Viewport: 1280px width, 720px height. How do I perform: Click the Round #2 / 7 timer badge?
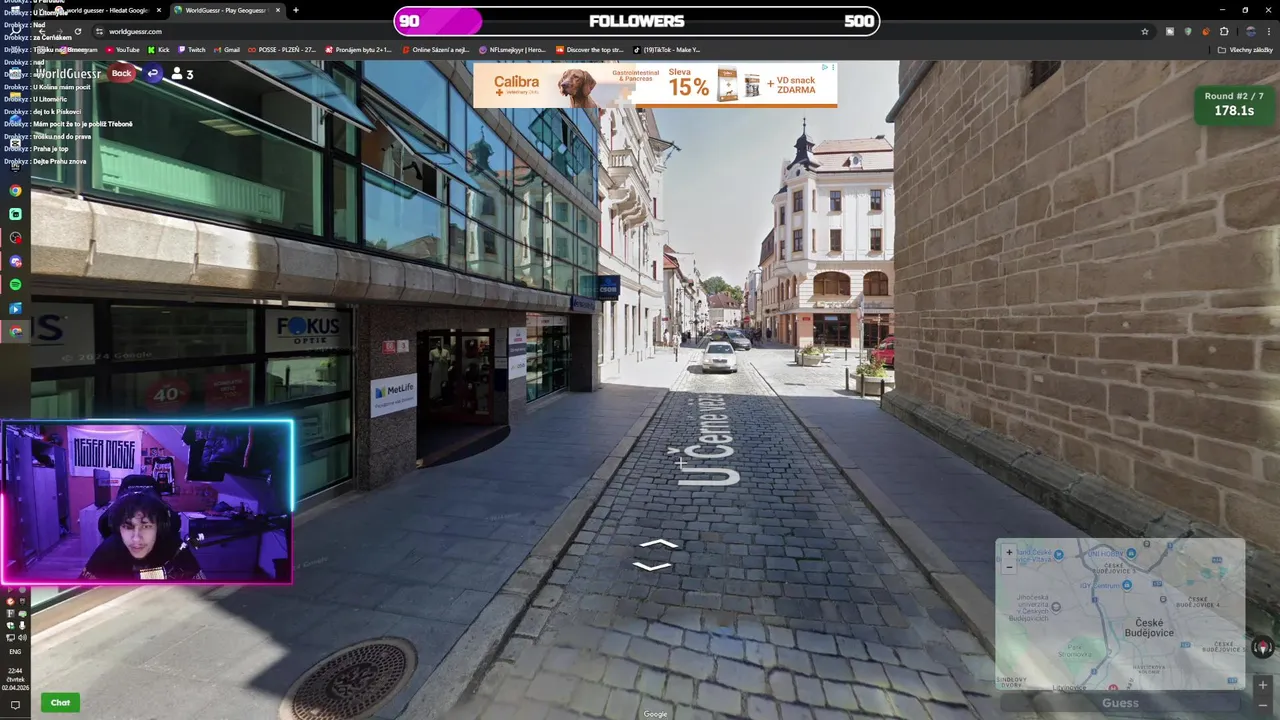pos(1234,104)
